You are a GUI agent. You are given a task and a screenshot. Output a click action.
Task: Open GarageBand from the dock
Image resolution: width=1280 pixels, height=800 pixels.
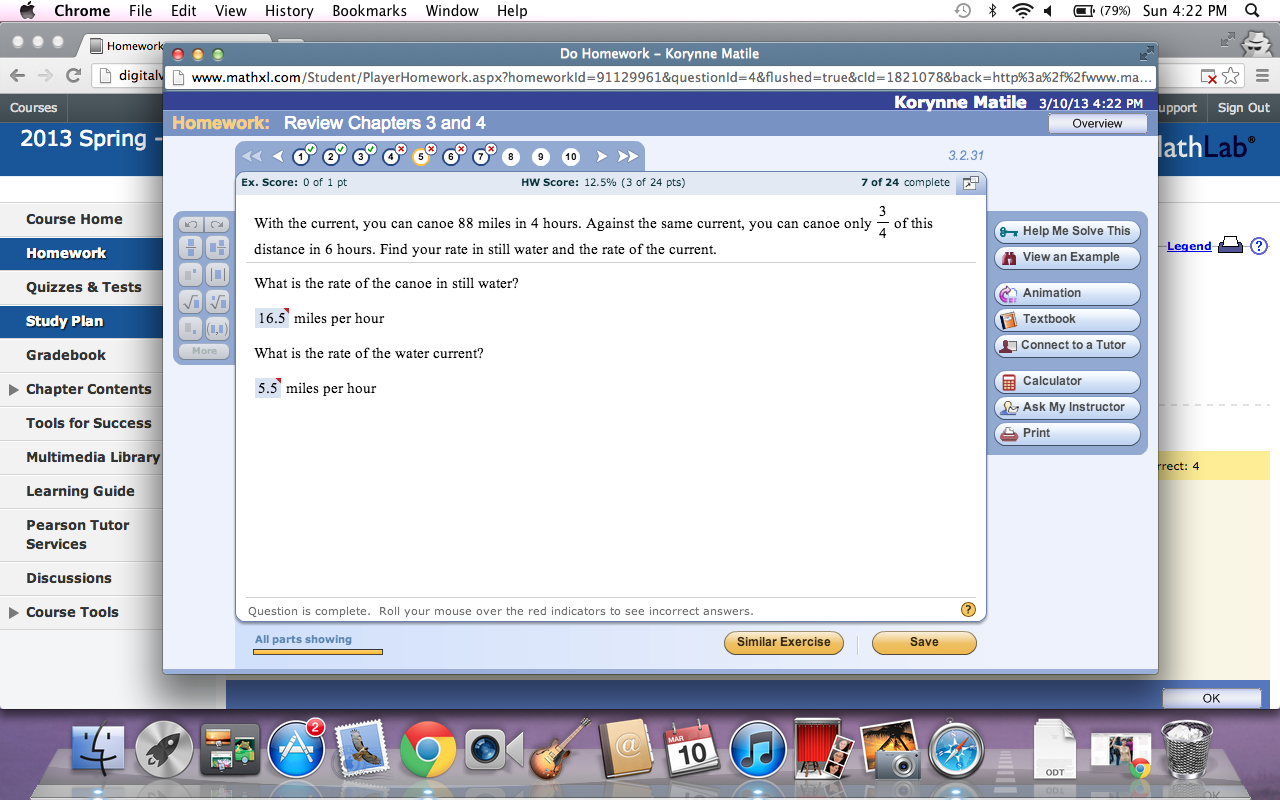[x=561, y=748]
